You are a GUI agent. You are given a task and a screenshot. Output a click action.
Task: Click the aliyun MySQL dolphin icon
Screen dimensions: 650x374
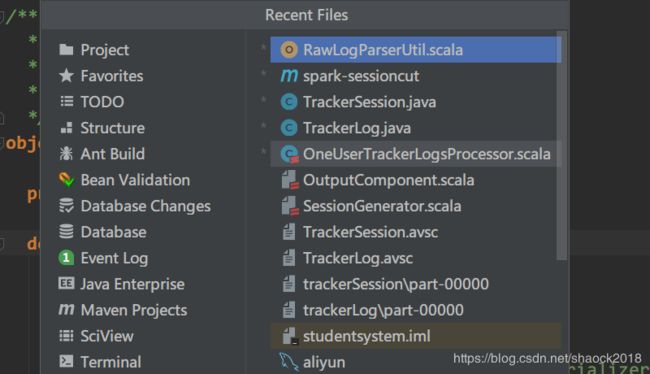289,362
